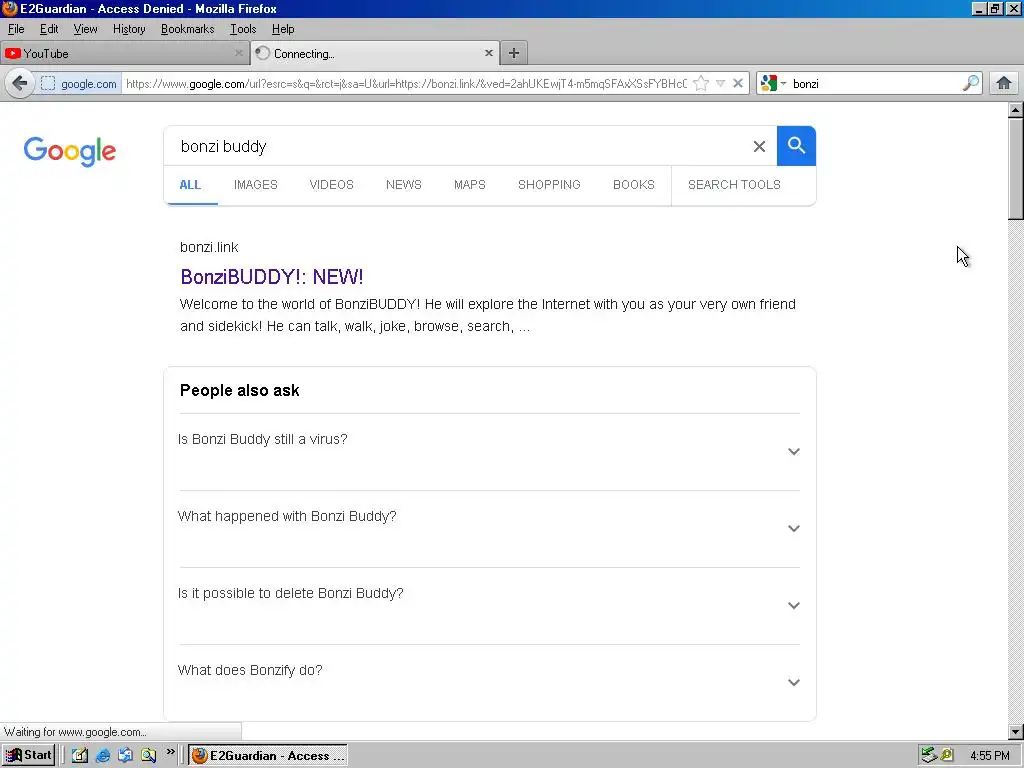
Task: Switch to SHOPPING results
Action: pos(549,185)
